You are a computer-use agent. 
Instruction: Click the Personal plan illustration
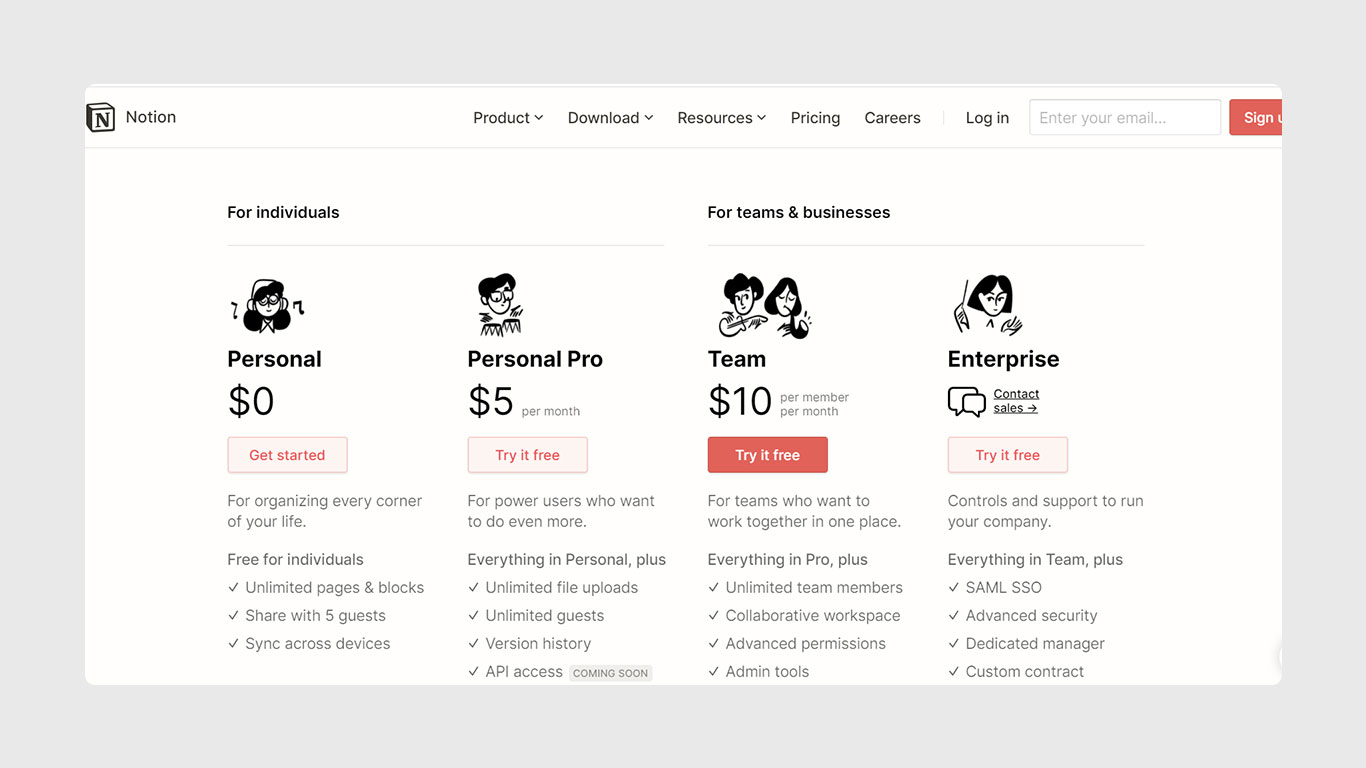click(x=267, y=305)
